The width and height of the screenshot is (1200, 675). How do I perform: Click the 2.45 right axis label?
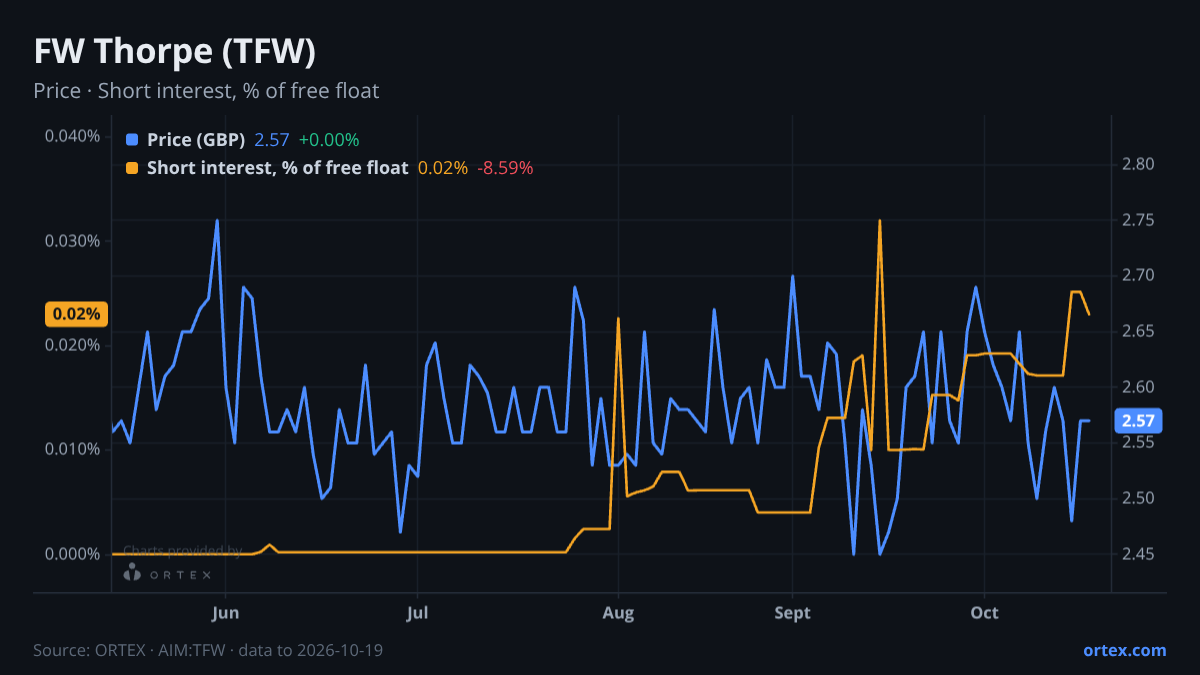[x=1139, y=554]
